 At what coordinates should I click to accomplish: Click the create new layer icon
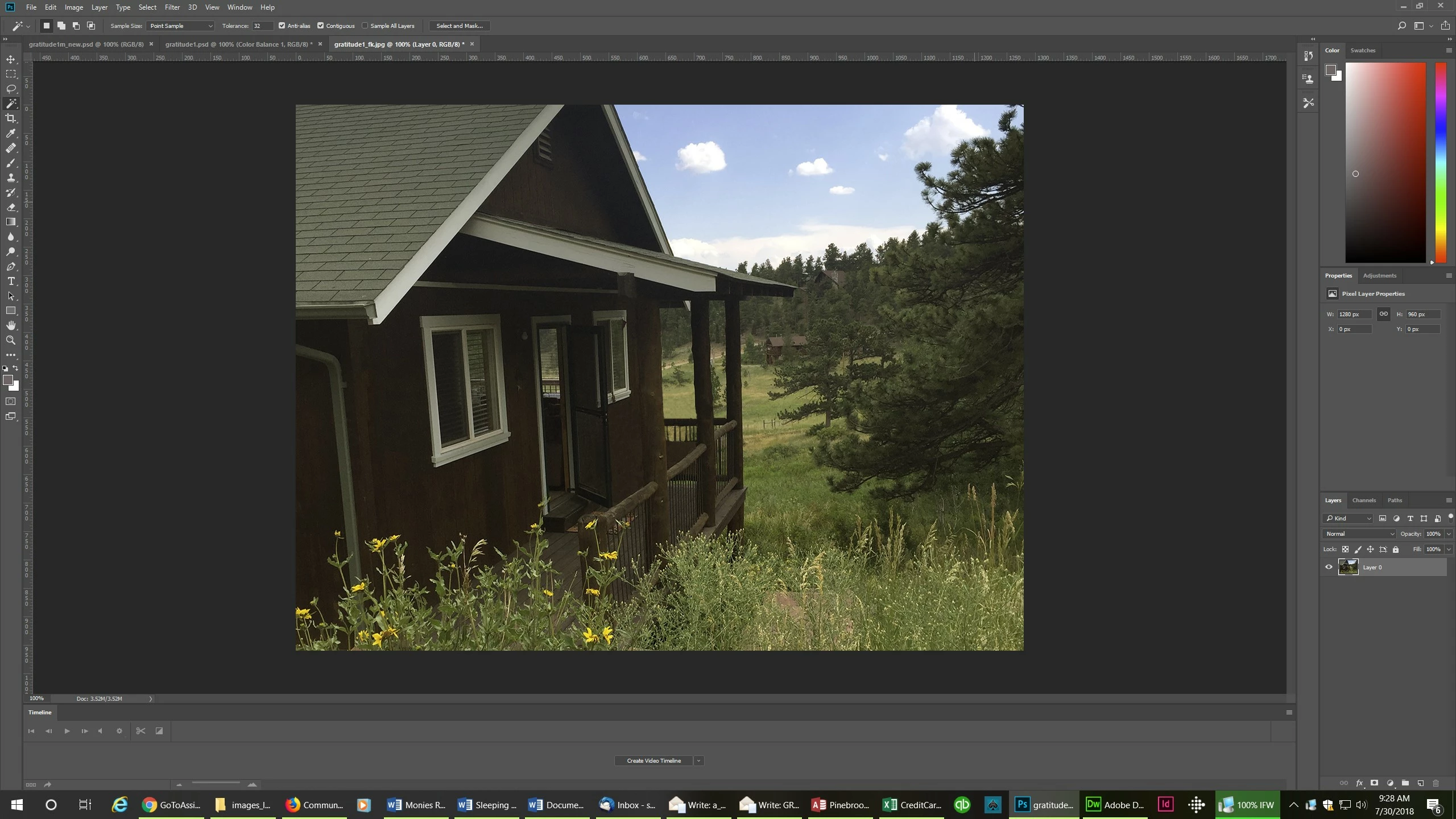(x=1420, y=783)
